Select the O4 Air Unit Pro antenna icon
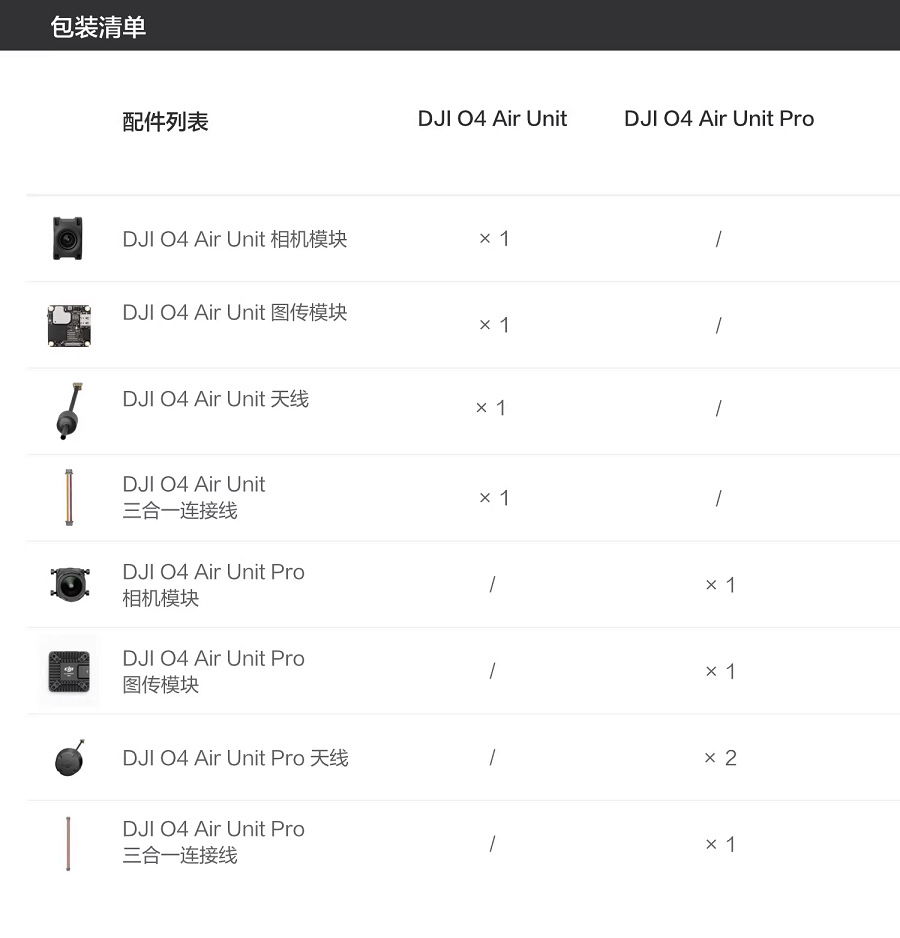 [x=70, y=758]
